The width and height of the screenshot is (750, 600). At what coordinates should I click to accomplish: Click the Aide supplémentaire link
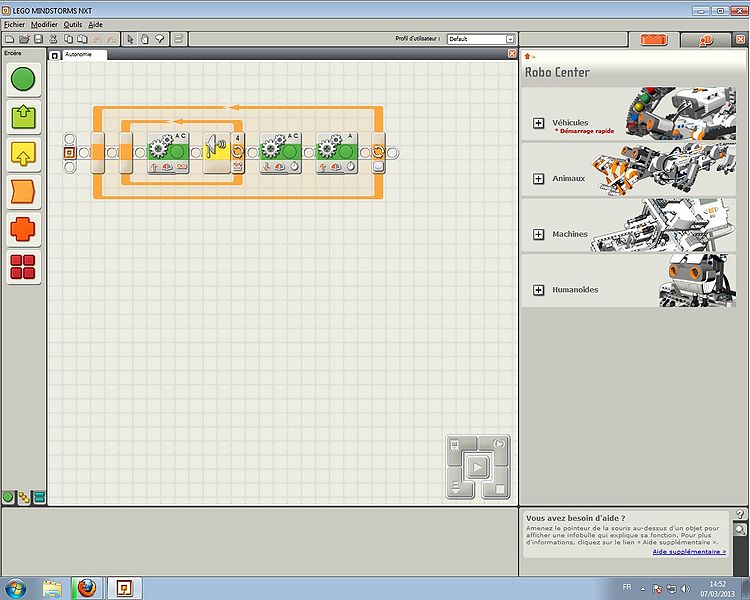coord(689,551)
